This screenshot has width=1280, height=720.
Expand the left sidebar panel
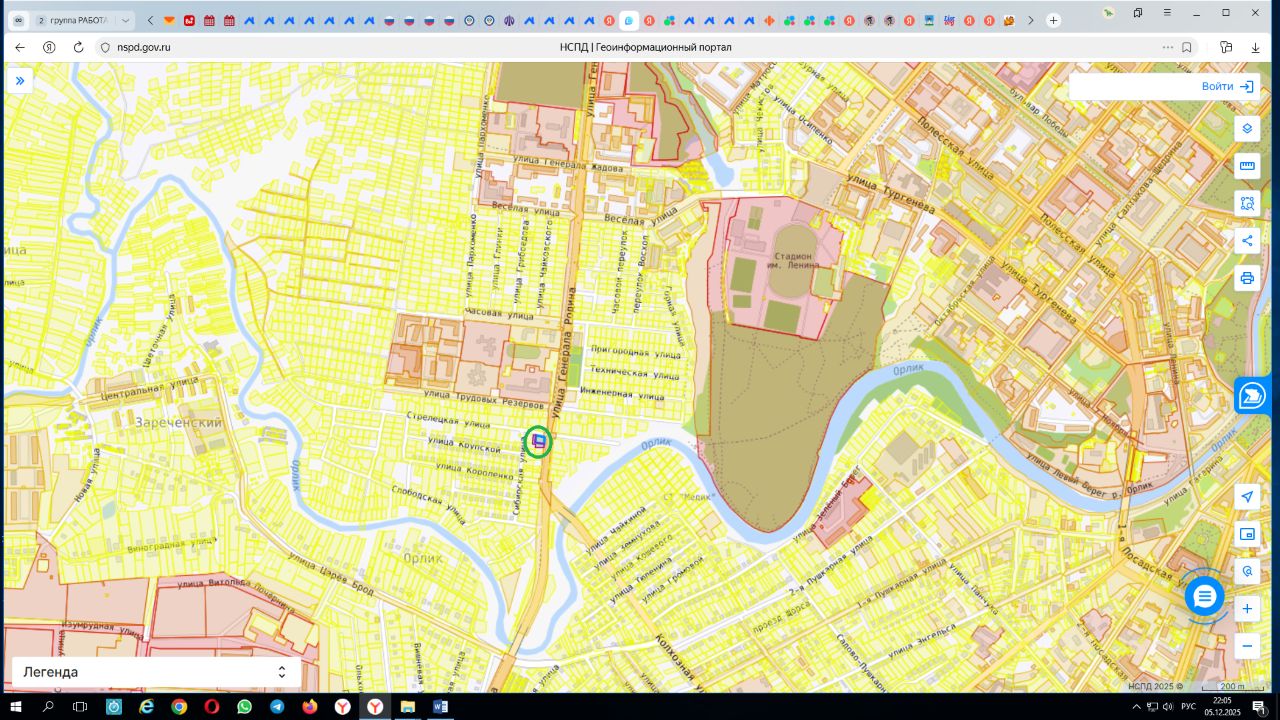tap(20, 80)
